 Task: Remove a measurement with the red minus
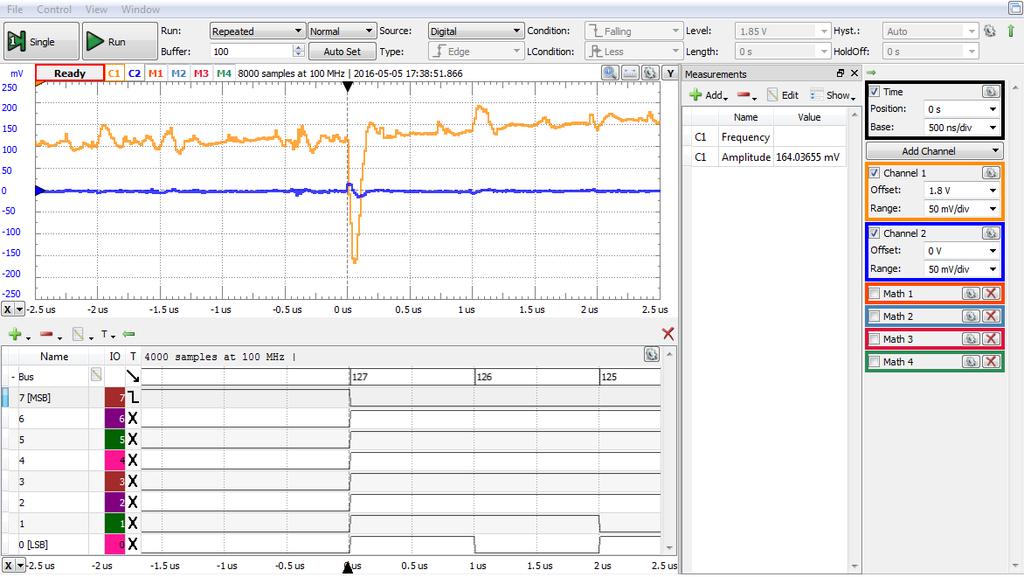(746, 95)
